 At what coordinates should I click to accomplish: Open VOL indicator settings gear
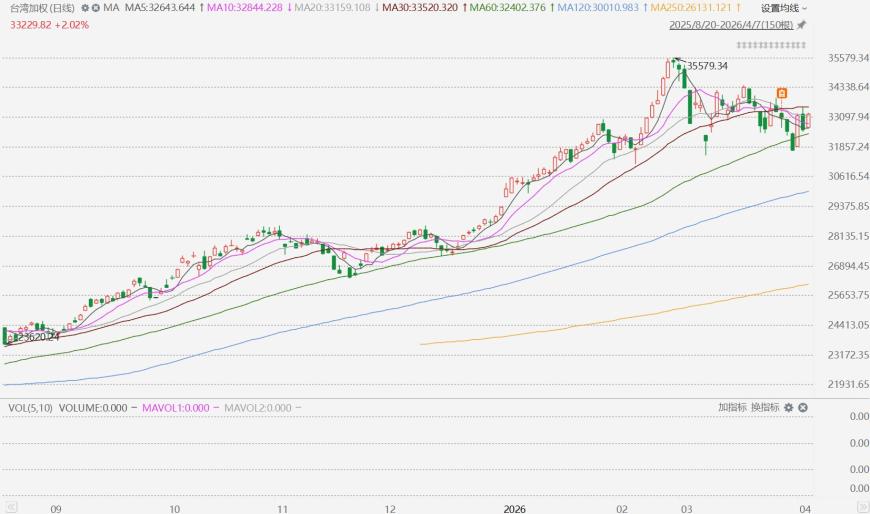(x=788, y=408)
